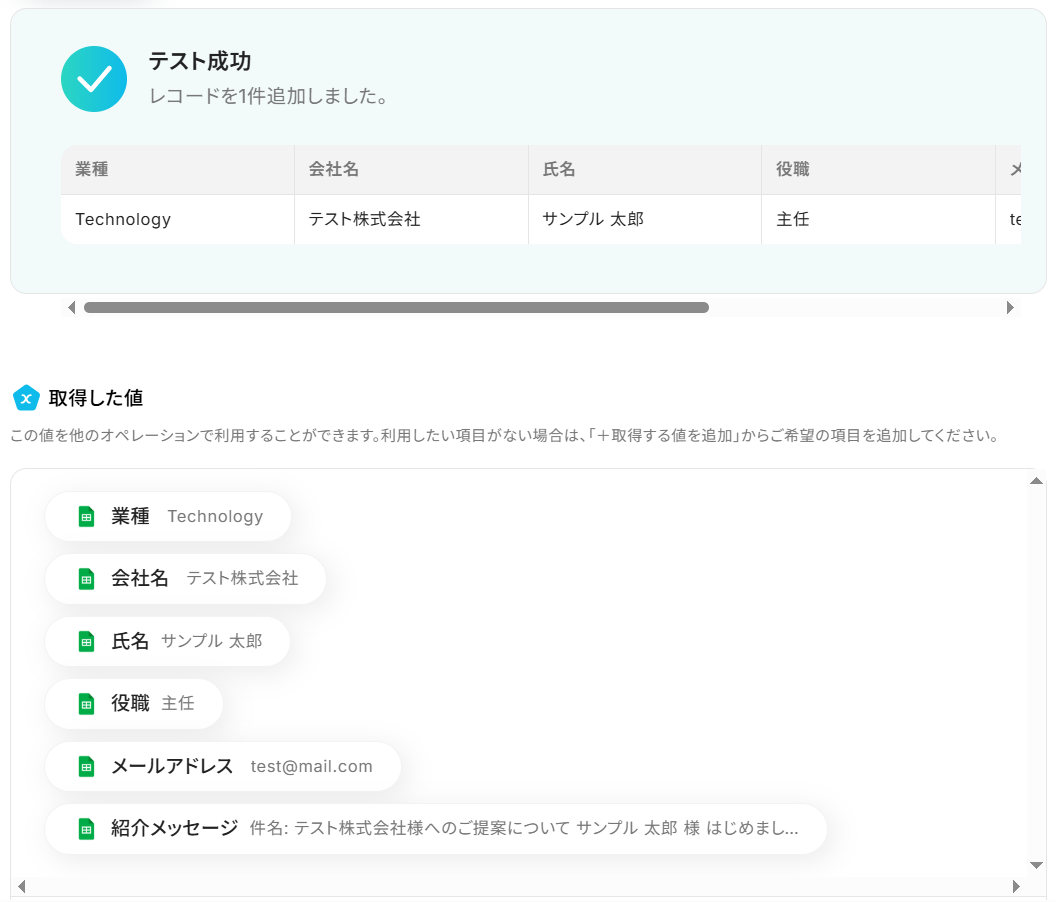Click the Sheets icon beside 氏名
The height and width of the screenshot is (902, 1056).
tap(86, 641)
